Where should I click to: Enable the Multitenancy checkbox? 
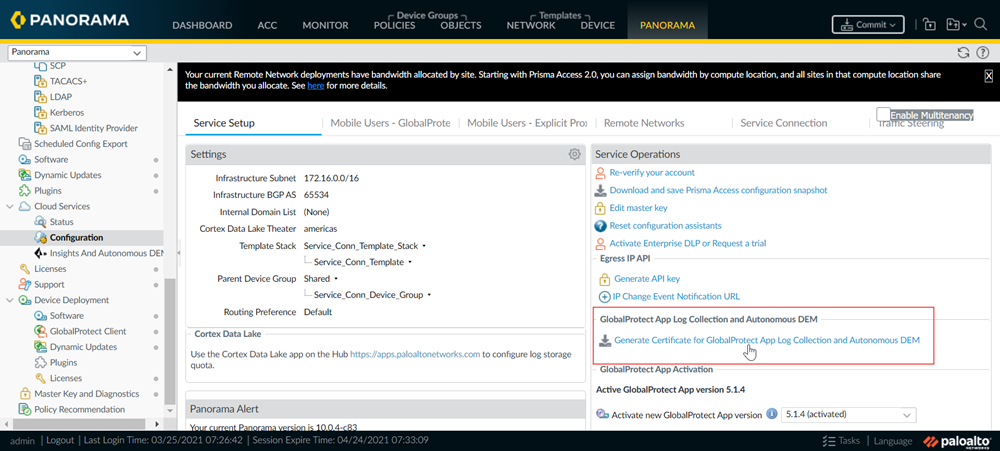(883, 115)
